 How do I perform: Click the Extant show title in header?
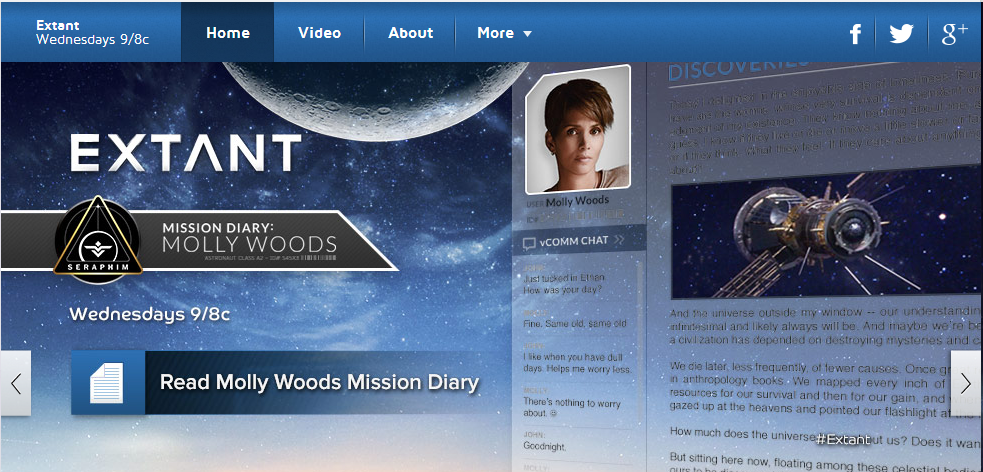pos(58,25)
